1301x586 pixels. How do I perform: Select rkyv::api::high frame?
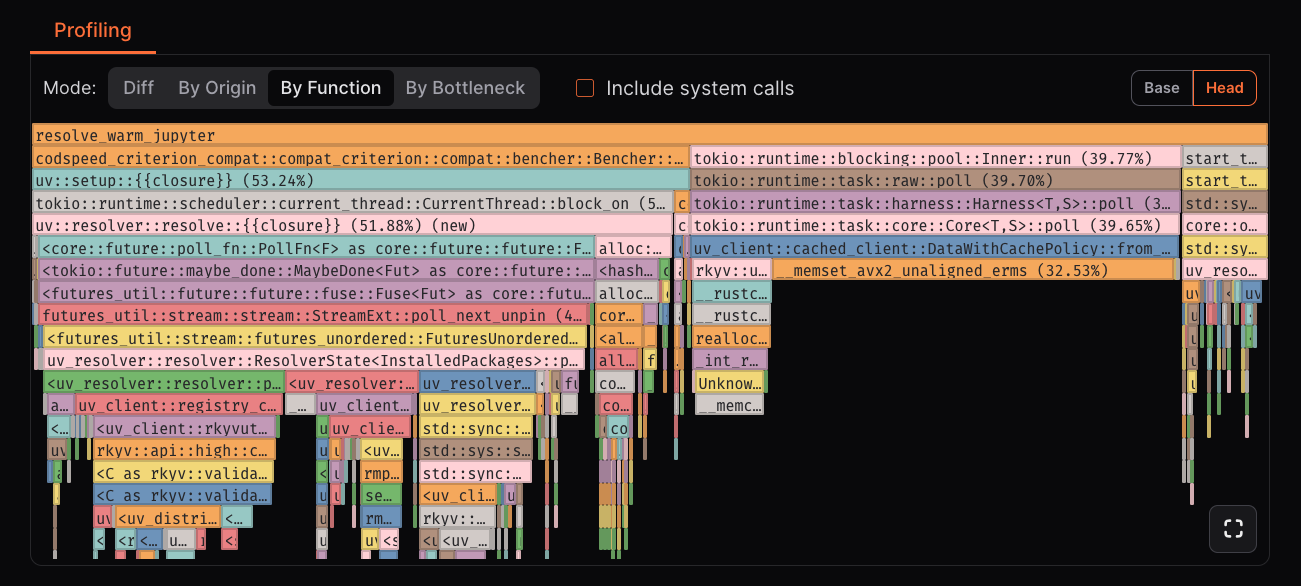(183, 450)
